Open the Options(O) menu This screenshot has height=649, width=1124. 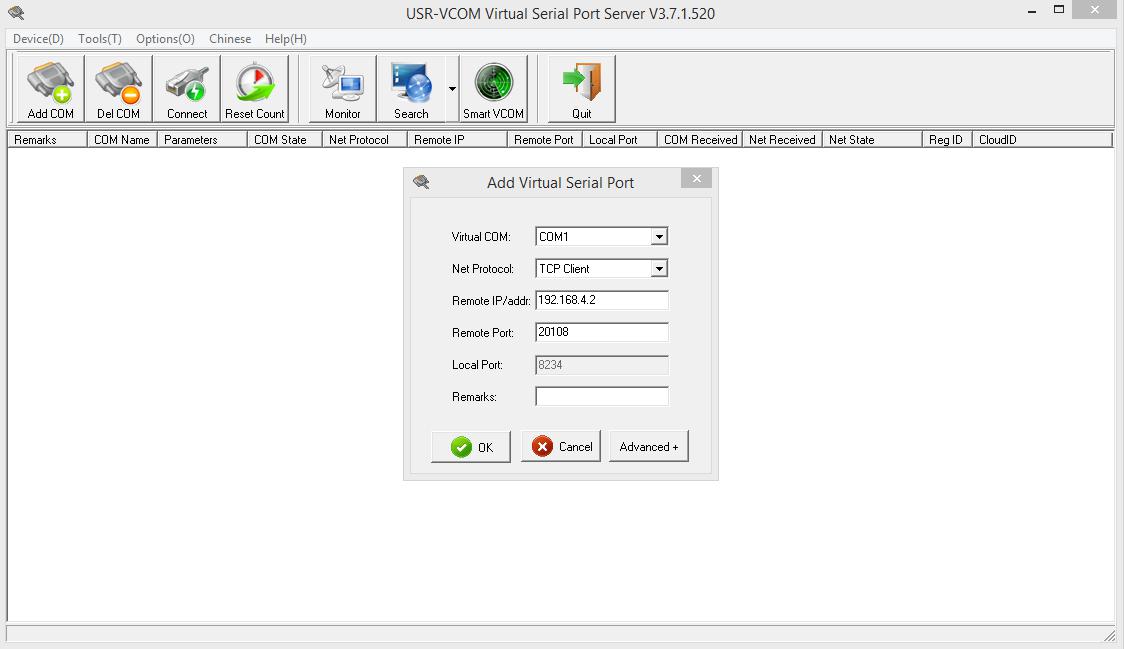[166, 39]
